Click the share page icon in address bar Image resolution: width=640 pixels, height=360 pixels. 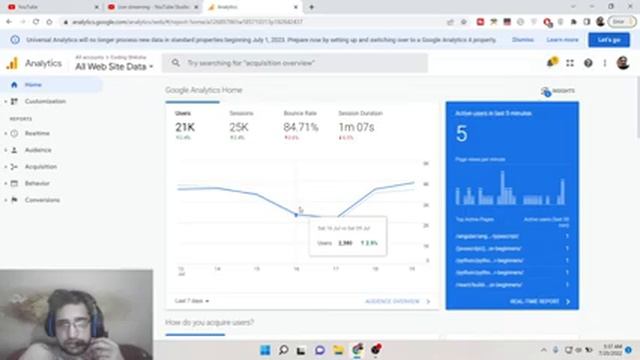click(x=450, y=22)
